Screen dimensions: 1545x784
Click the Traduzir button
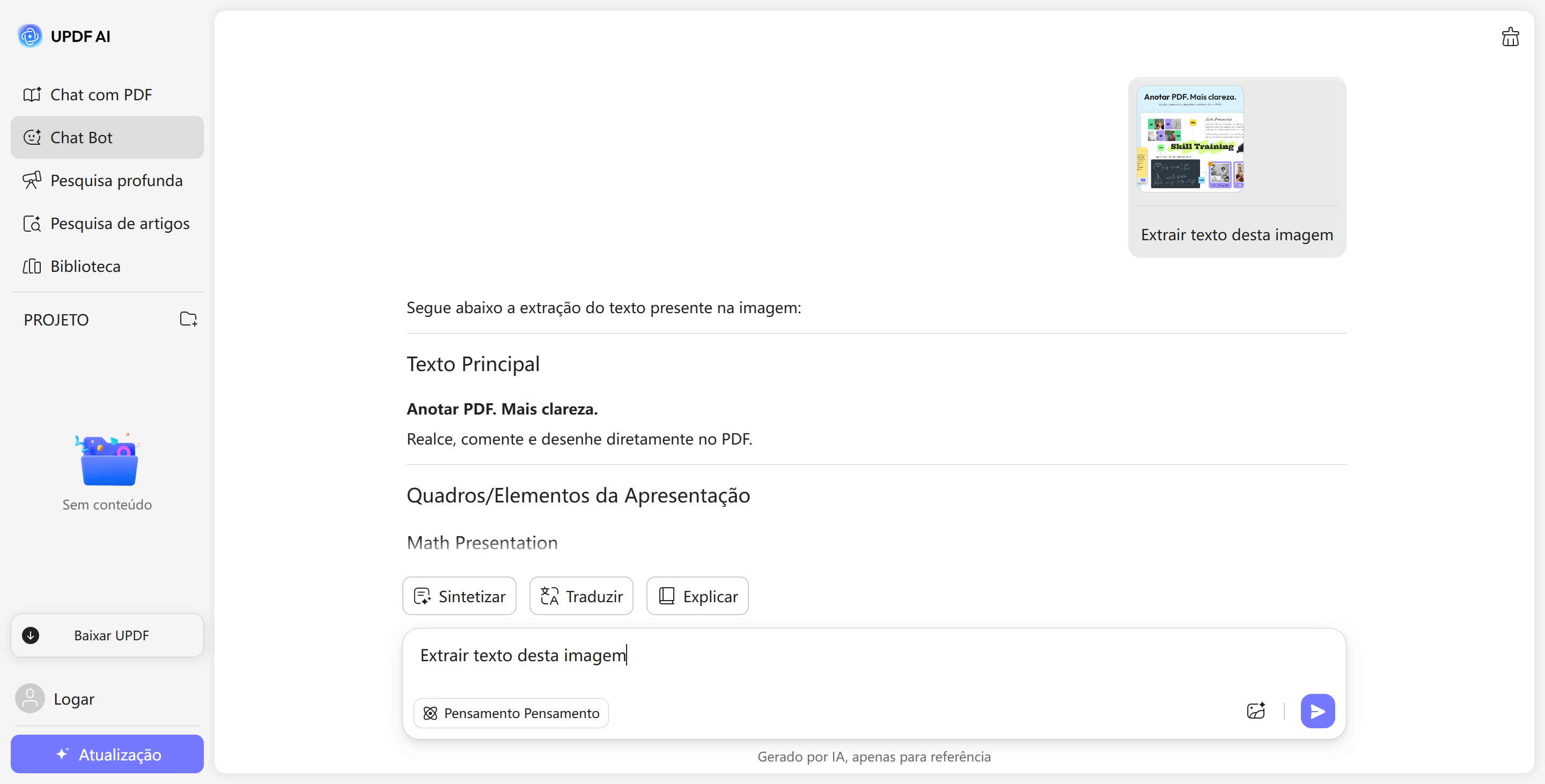pos(580,596)
